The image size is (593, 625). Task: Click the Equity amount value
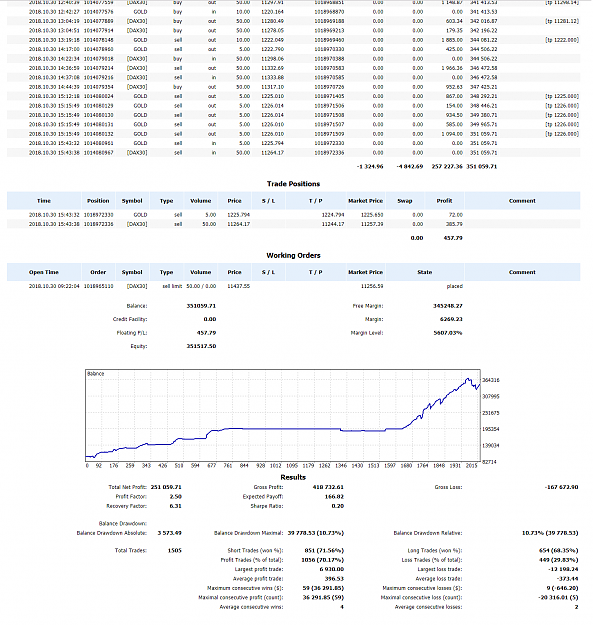point(201,346)
